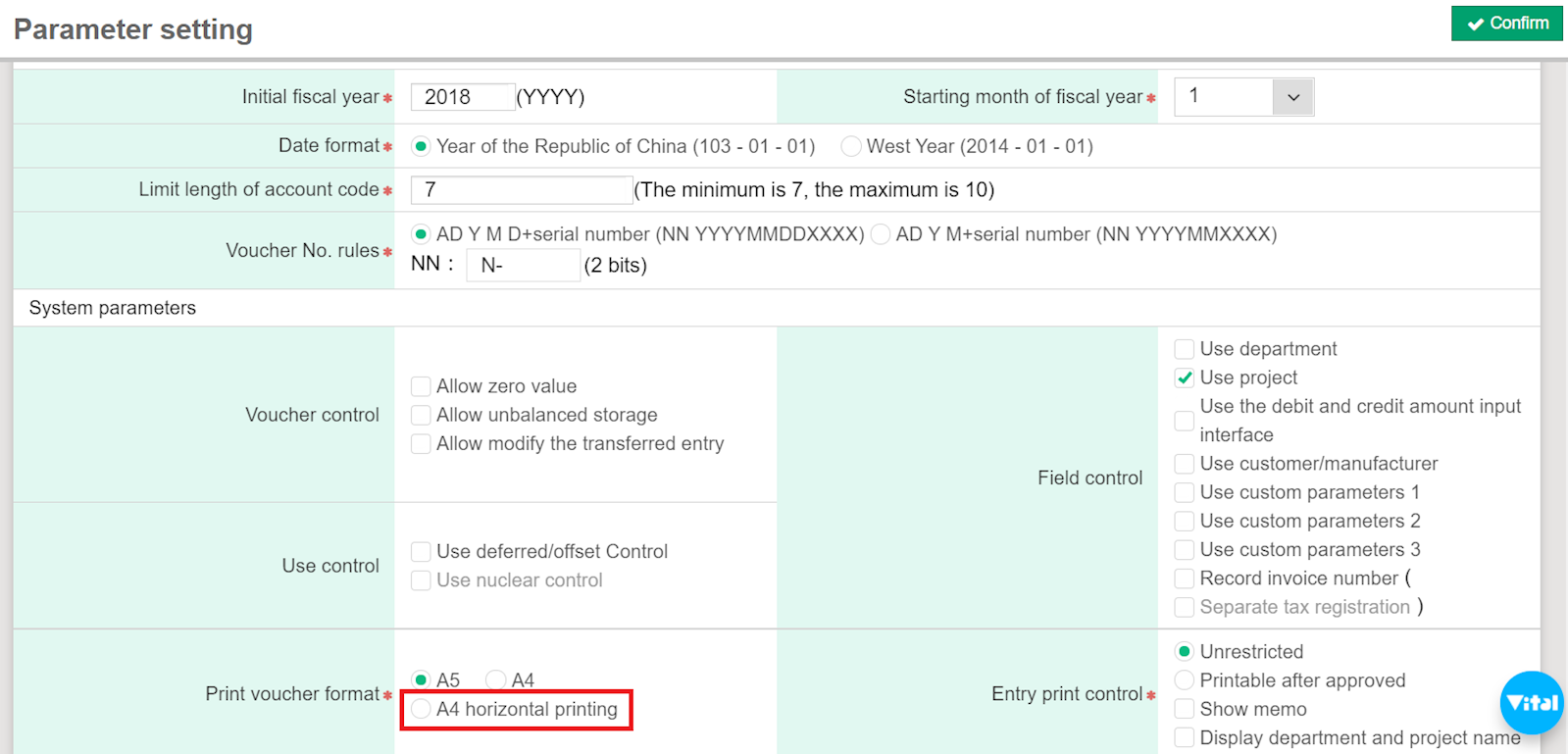1568x754 pixels.
Task: Enable Allow zero value checkbox
Action: pos(421,386)
